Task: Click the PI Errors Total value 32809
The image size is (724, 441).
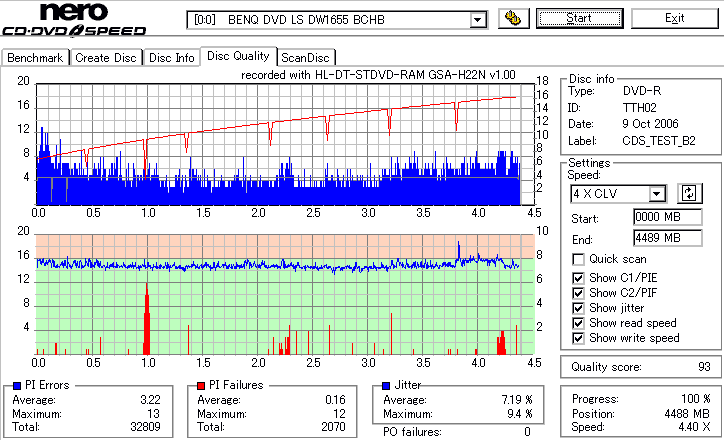Action: pyautogui.click(x=145, y=426)
